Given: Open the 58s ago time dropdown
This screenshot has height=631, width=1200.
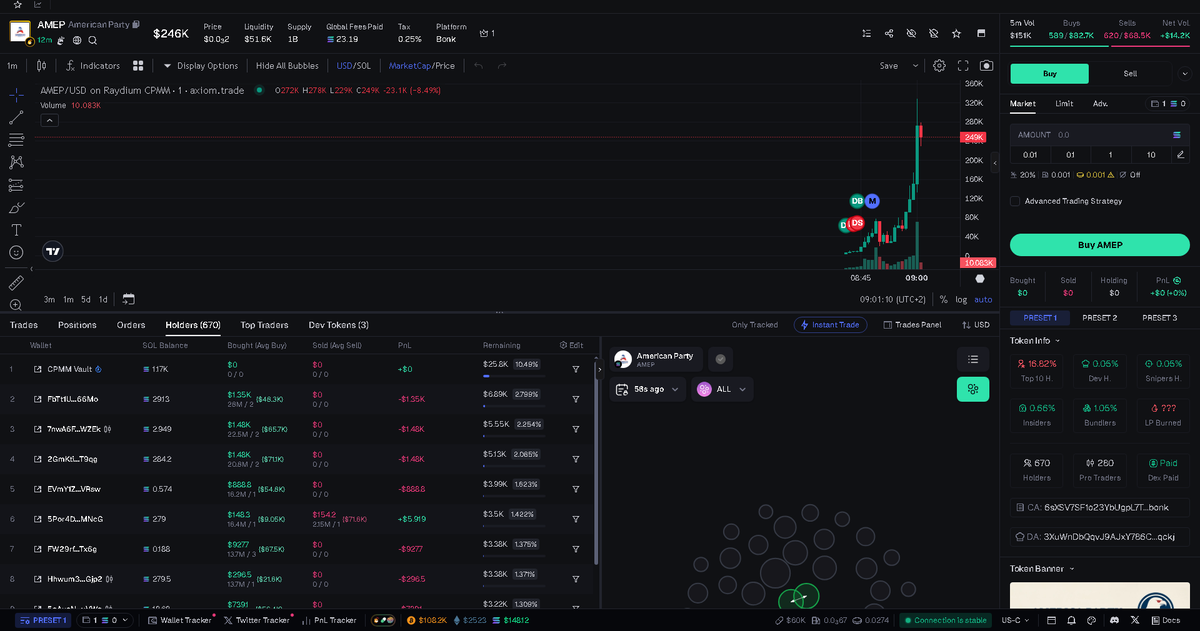Looking at the screenshot, I should point(648,389).
